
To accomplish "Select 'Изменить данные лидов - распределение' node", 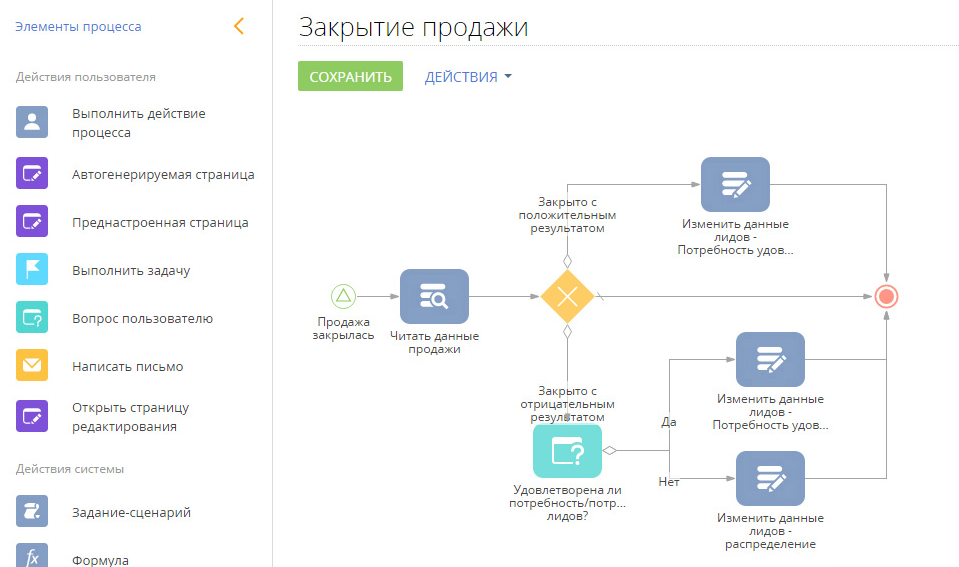I will click(x=770, y=478).
